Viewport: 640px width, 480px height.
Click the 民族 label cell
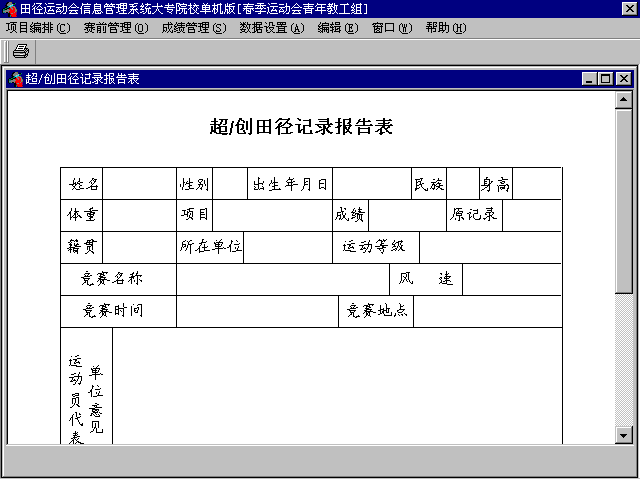pyautogui.click(x=429, y=184)
